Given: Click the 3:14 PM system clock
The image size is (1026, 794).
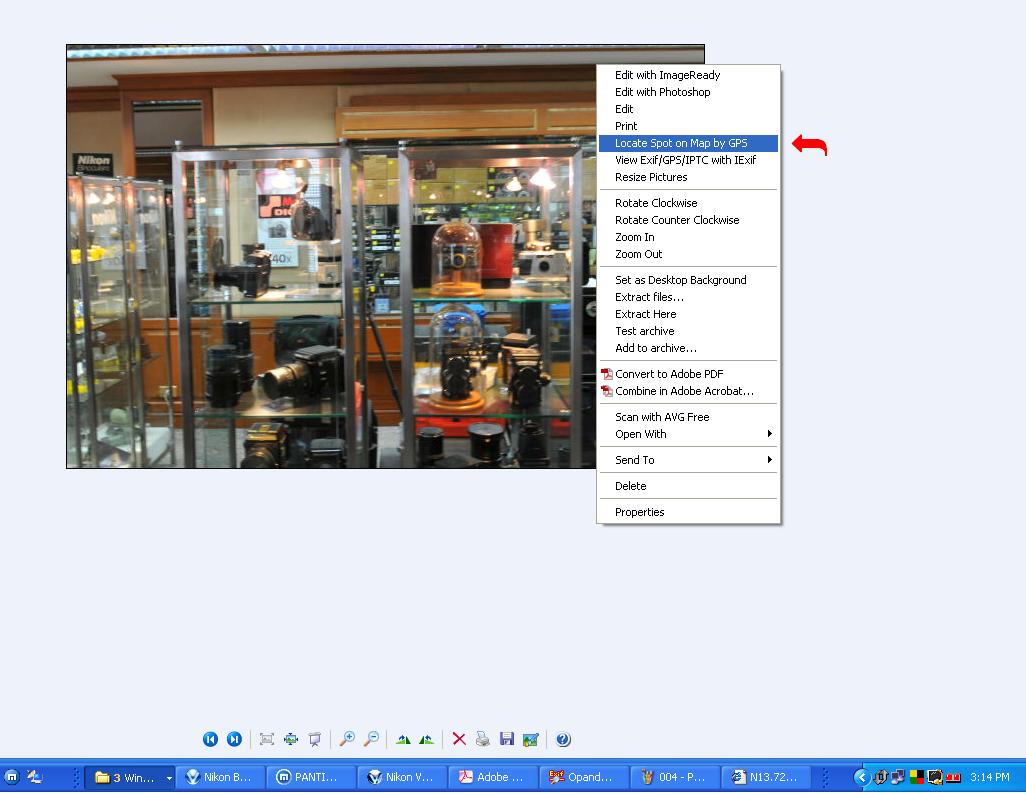Looking at the screenshot, I should [989, 778].
